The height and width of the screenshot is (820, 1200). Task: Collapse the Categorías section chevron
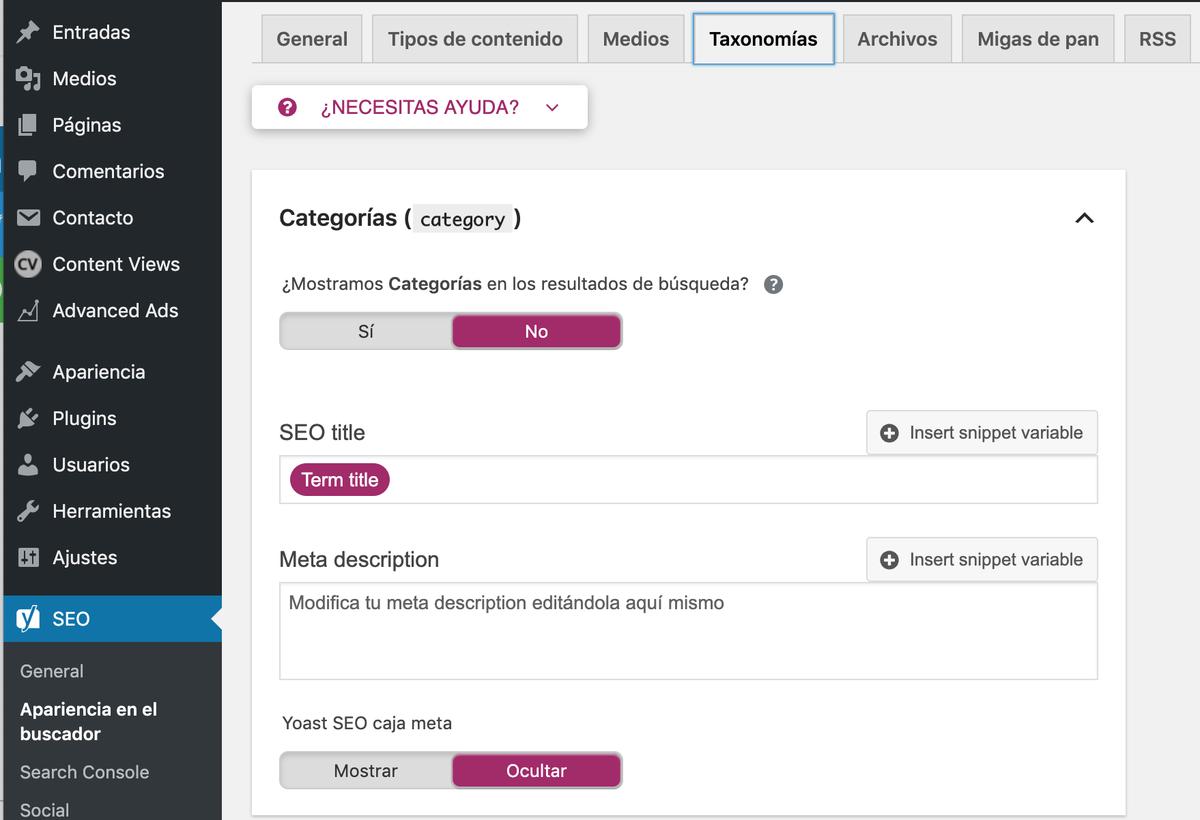point(1084,218)
